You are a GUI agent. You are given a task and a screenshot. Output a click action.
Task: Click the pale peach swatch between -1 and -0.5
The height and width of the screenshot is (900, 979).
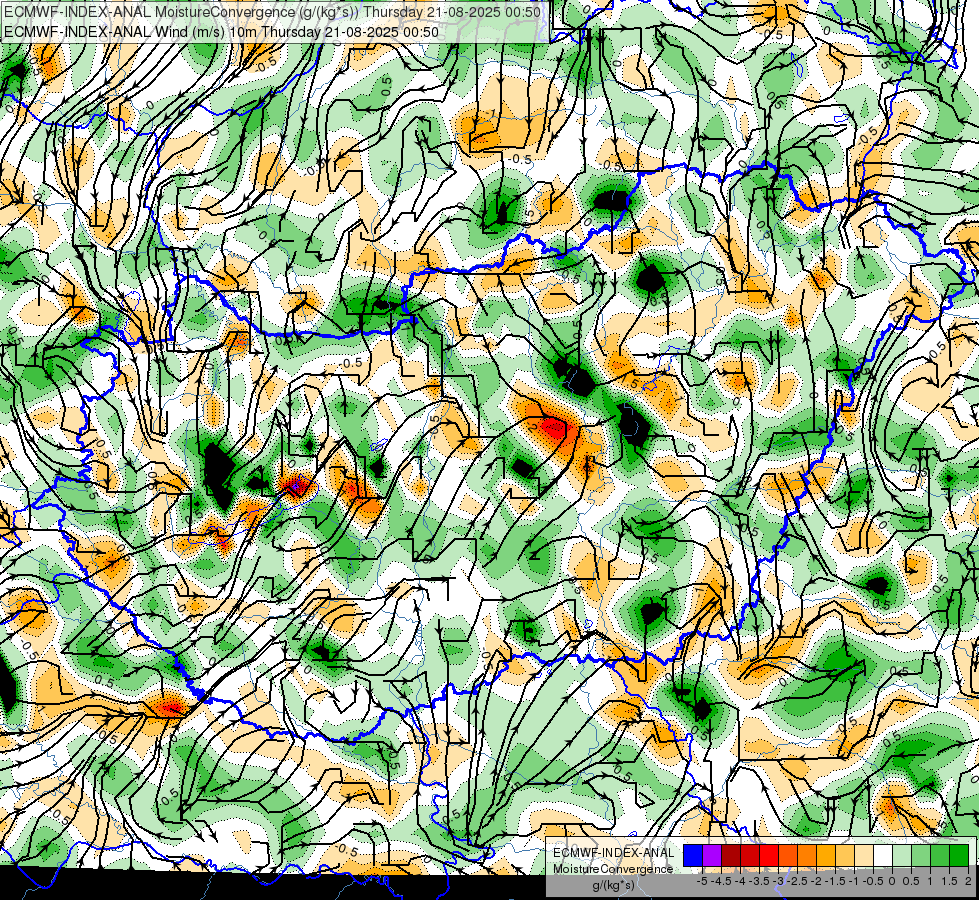[864, 855]
